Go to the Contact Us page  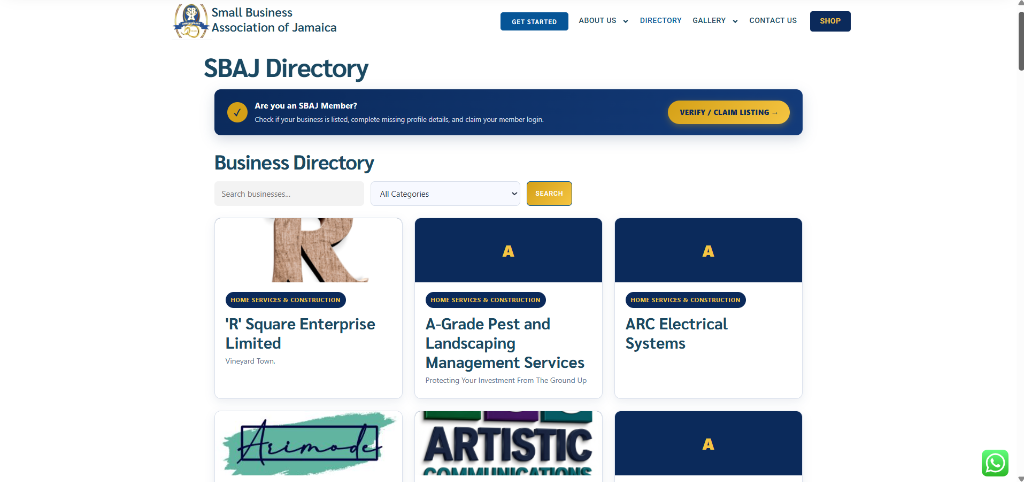773,21
